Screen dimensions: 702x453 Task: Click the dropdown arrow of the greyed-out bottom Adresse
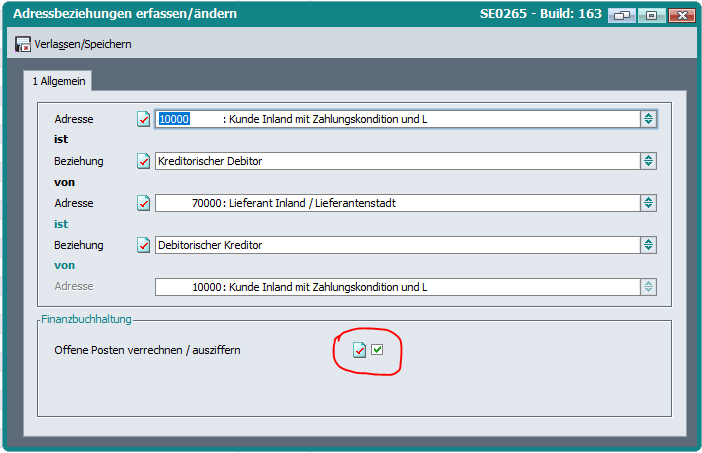point(649,287)
